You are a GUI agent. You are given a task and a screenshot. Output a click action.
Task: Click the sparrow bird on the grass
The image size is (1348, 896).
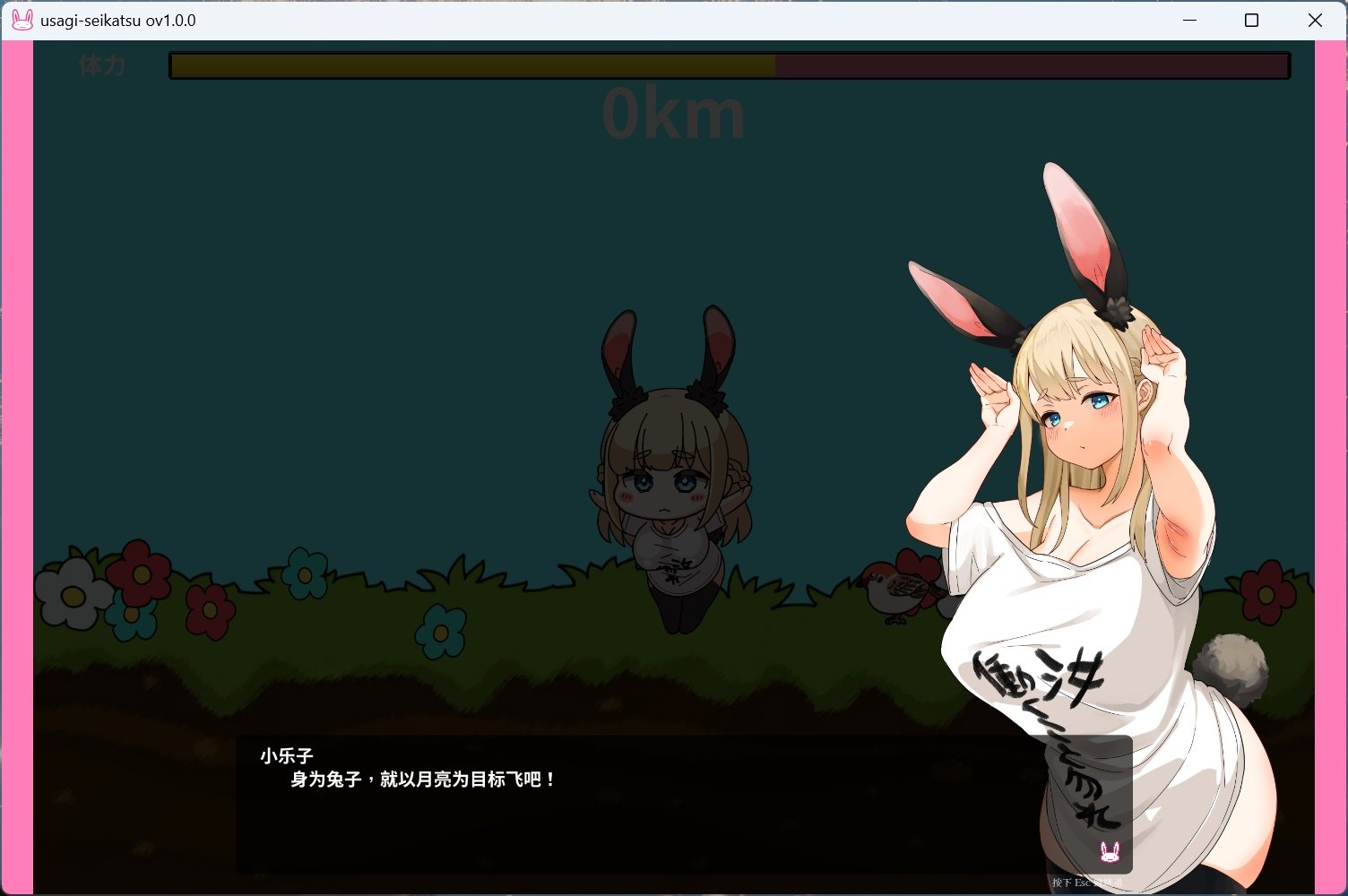tap(899, 590)
